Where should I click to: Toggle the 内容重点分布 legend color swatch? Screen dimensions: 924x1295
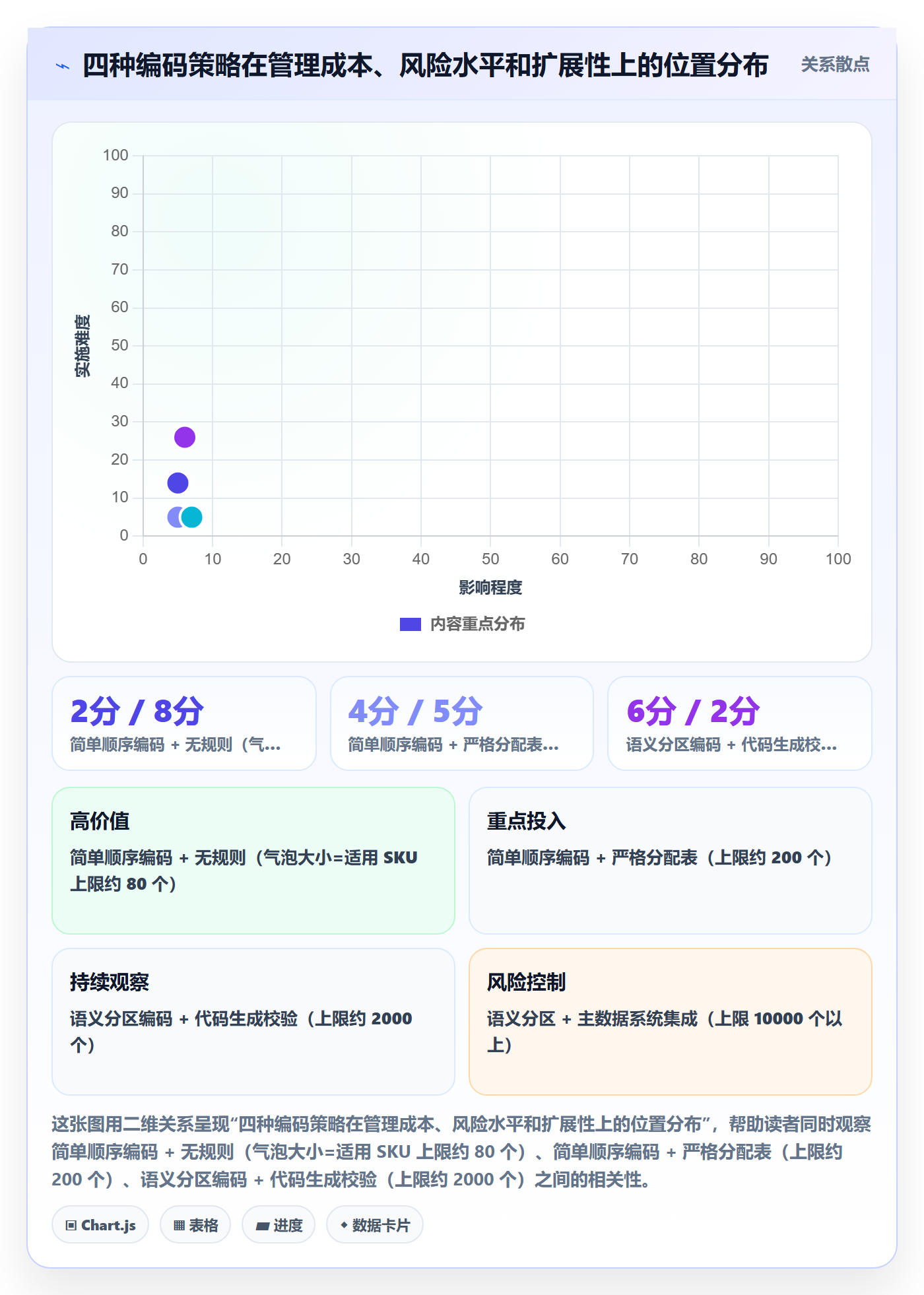(410, 624)
